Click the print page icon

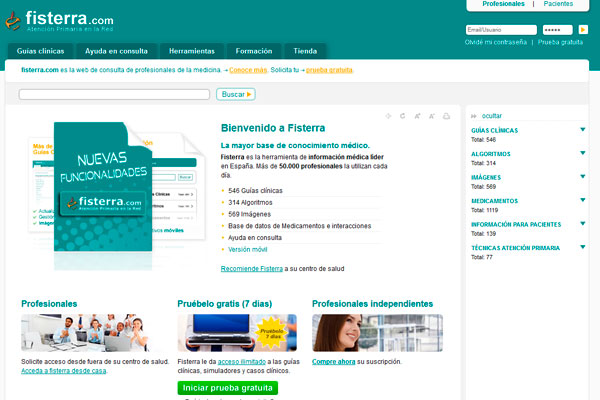click(446, 116)
